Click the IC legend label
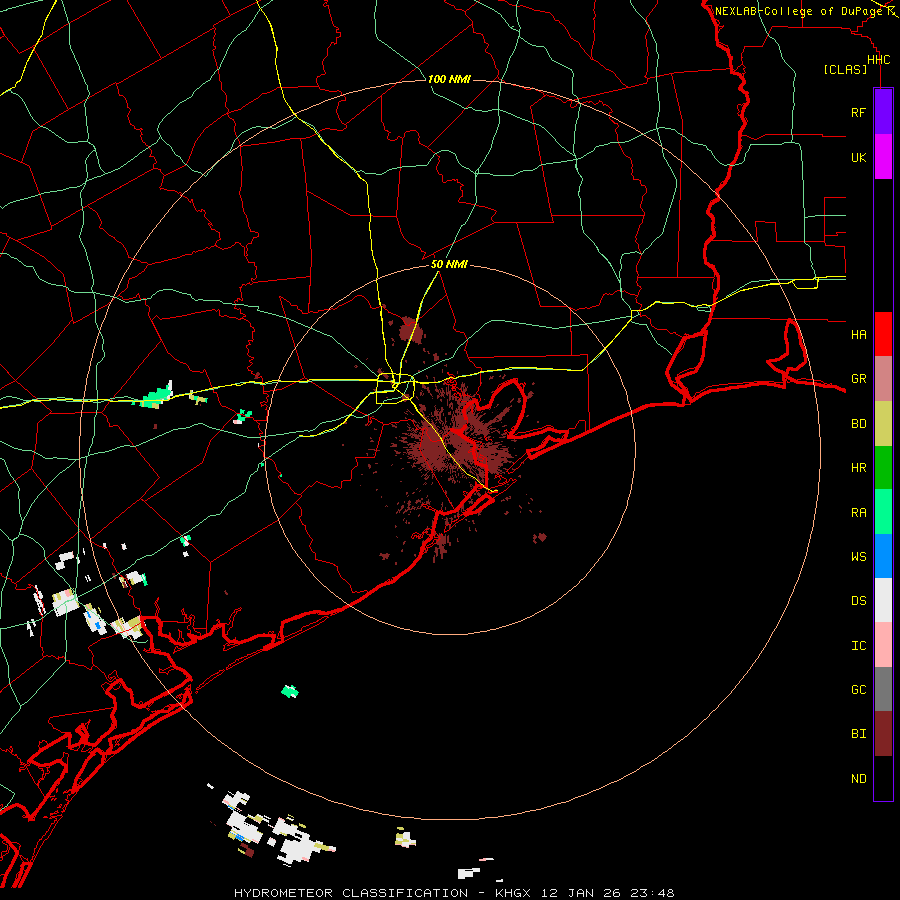The width and height of the screenshot is (900, 900). [x=858, y=646]
